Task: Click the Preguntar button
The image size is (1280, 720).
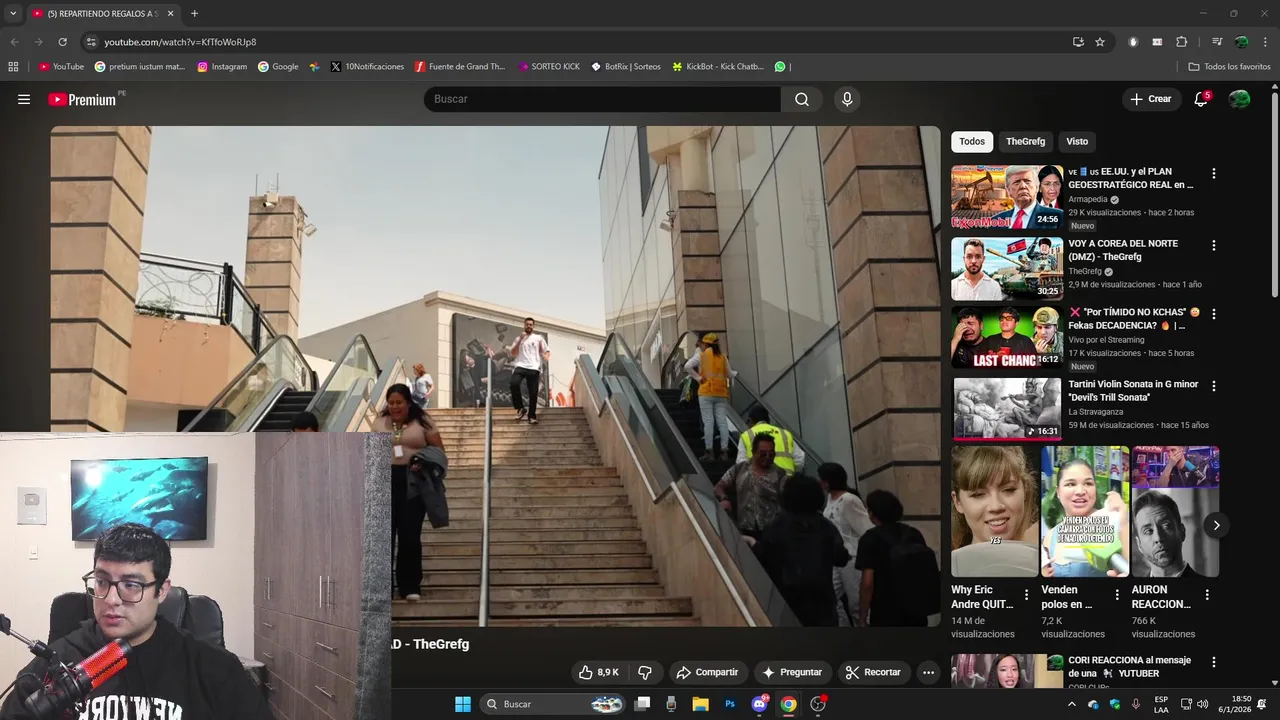Action: point(792,672)
